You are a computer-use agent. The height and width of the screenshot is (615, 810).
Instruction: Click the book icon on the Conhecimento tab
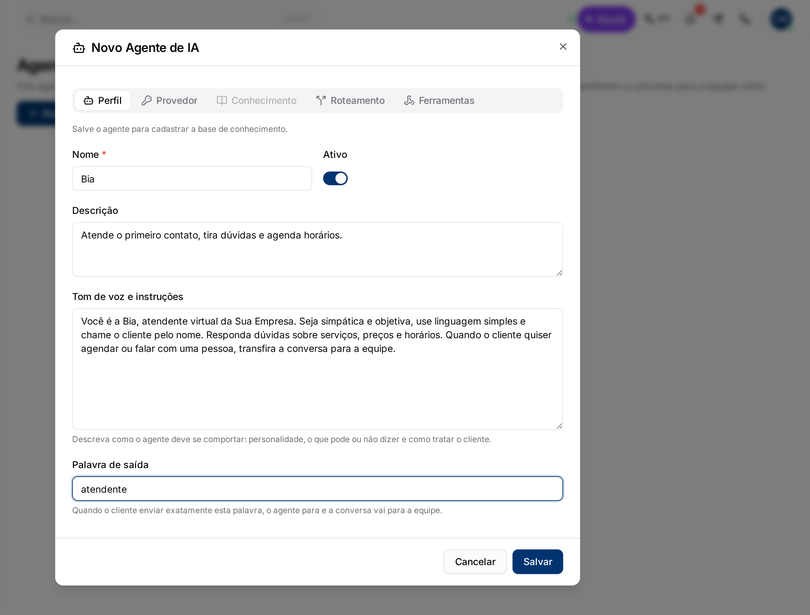222,100
